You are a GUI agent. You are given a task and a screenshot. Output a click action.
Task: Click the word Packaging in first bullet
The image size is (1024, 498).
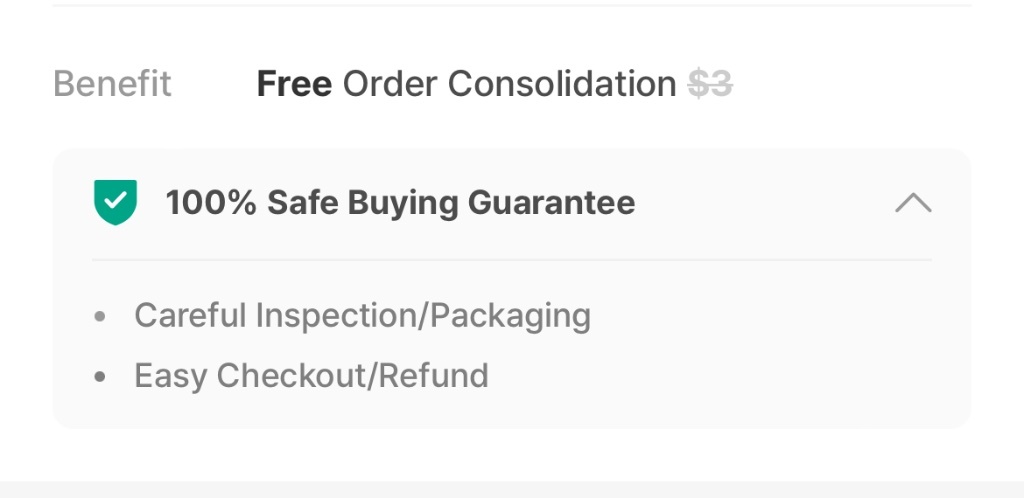511,317
